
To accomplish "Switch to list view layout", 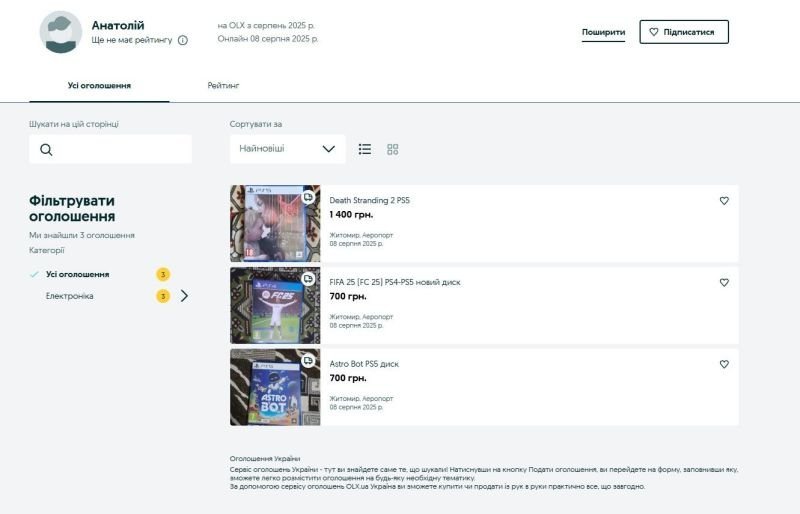I will click(365, 149).
